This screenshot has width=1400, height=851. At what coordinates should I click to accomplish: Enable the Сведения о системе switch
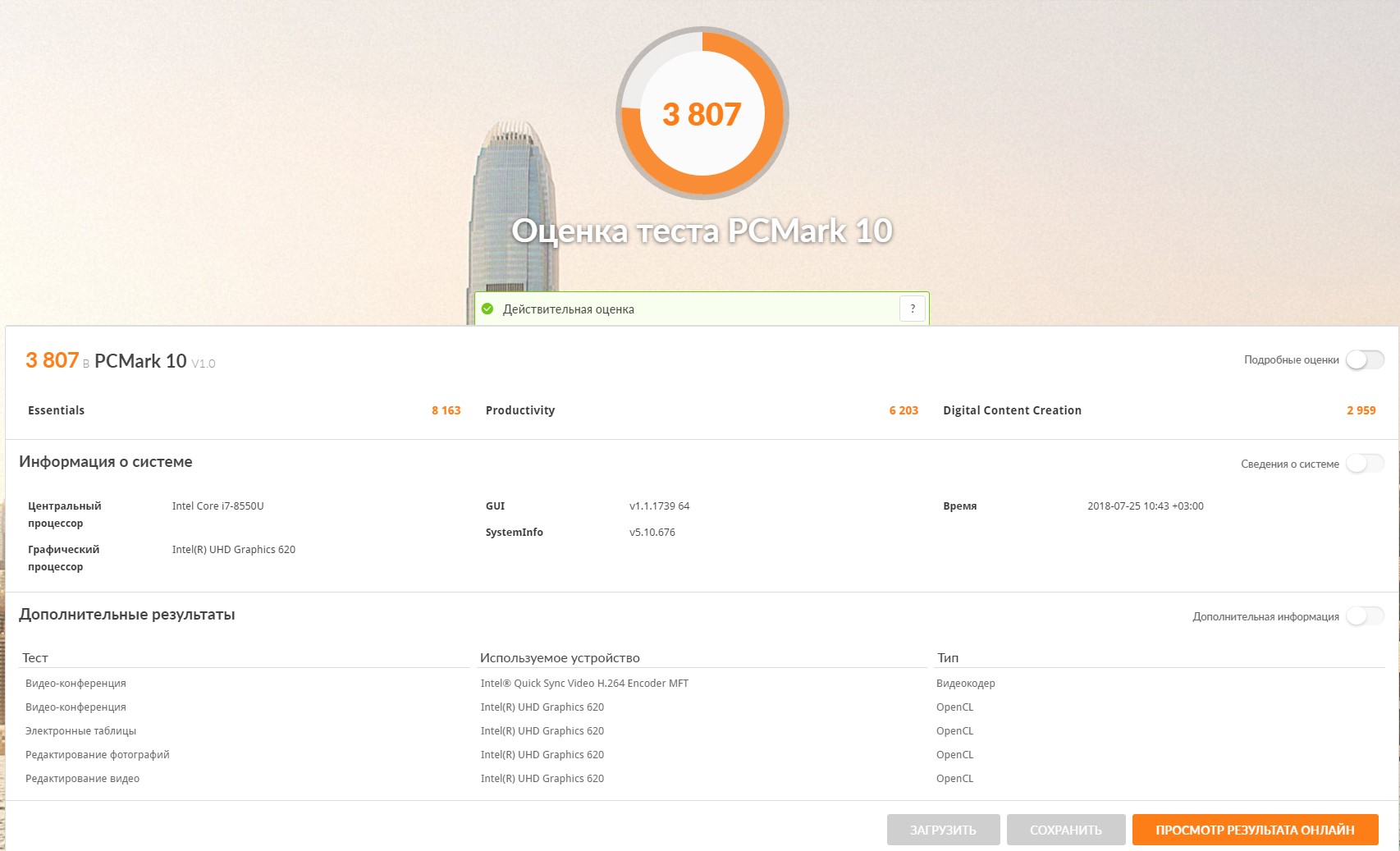[1365, 464]
